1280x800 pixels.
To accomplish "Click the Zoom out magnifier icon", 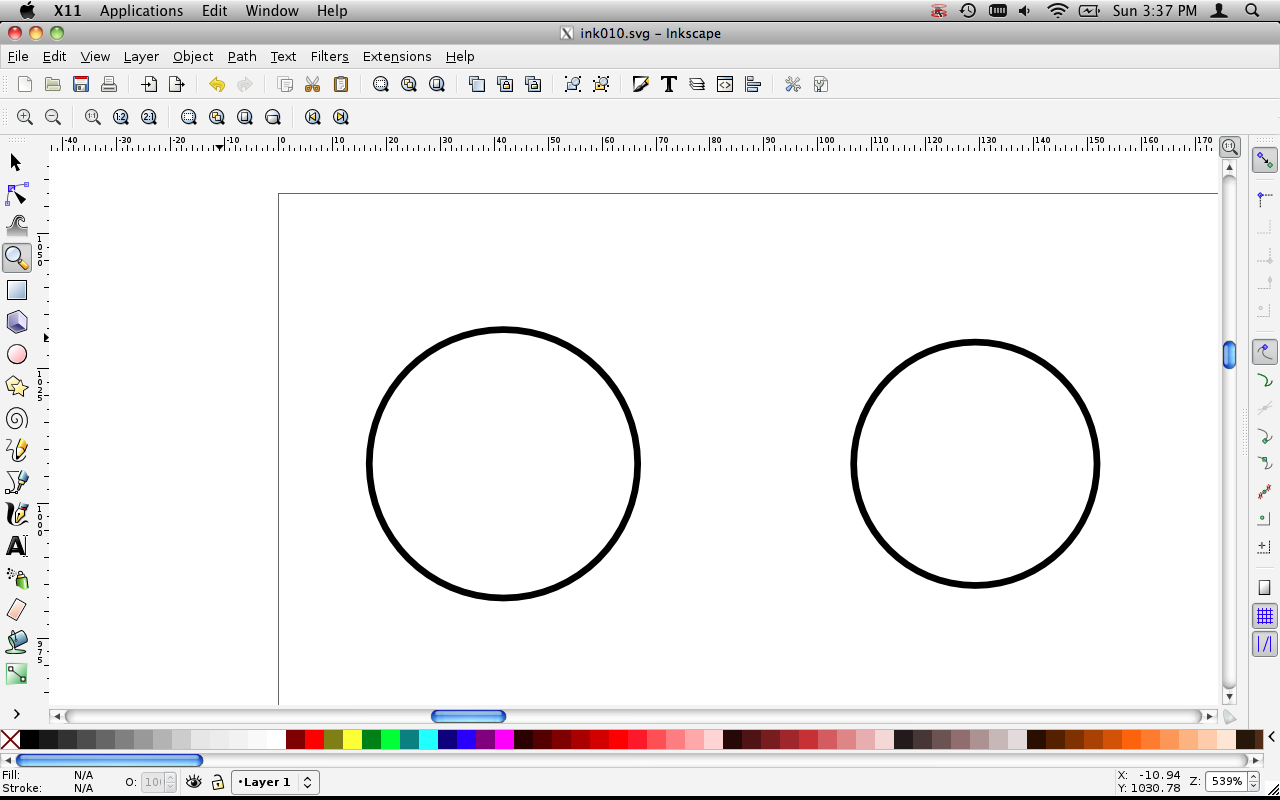I will click(x=53, y=117).
